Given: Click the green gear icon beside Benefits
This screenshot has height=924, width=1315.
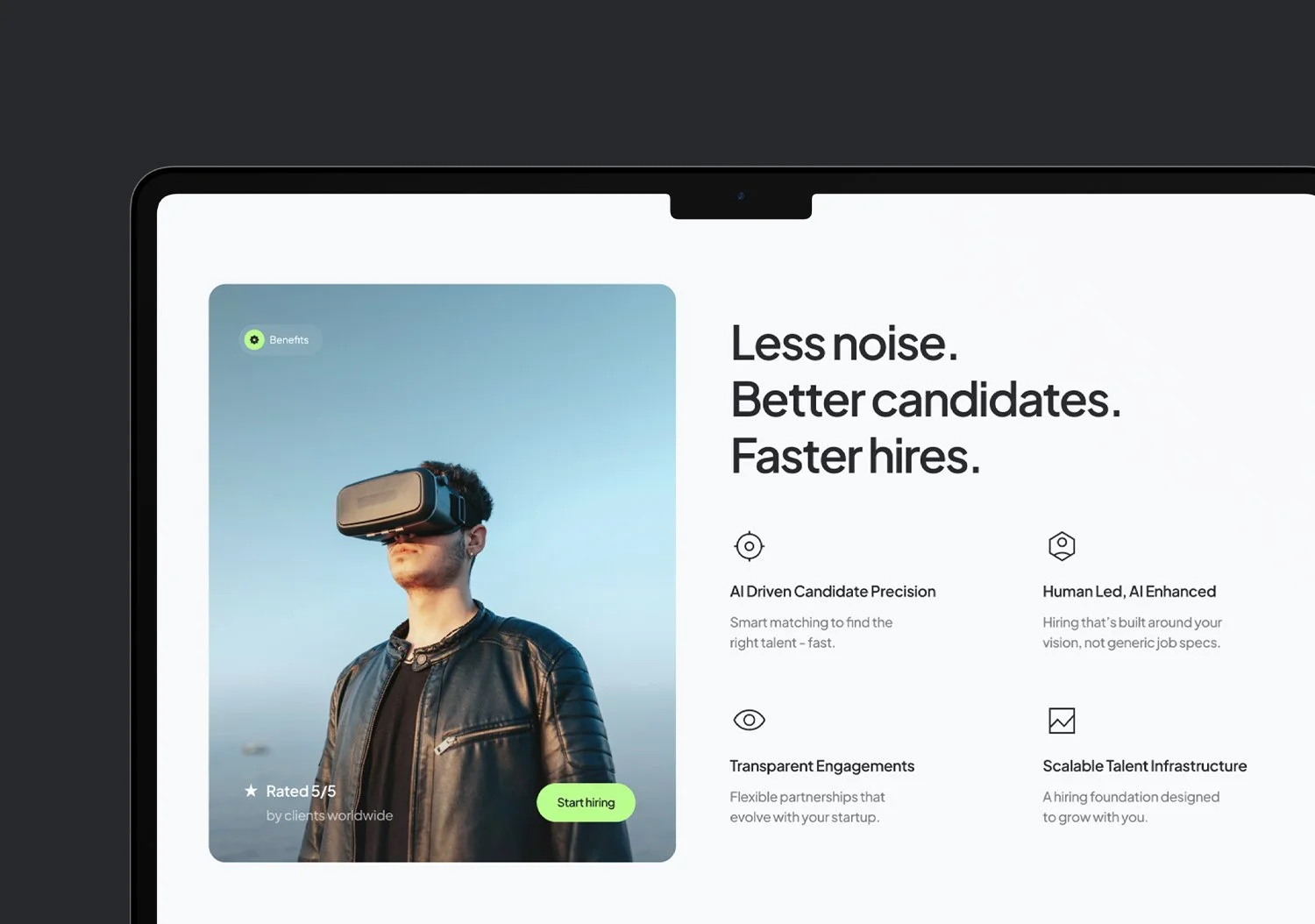Looking at the screenshot, I should (254, 340).
